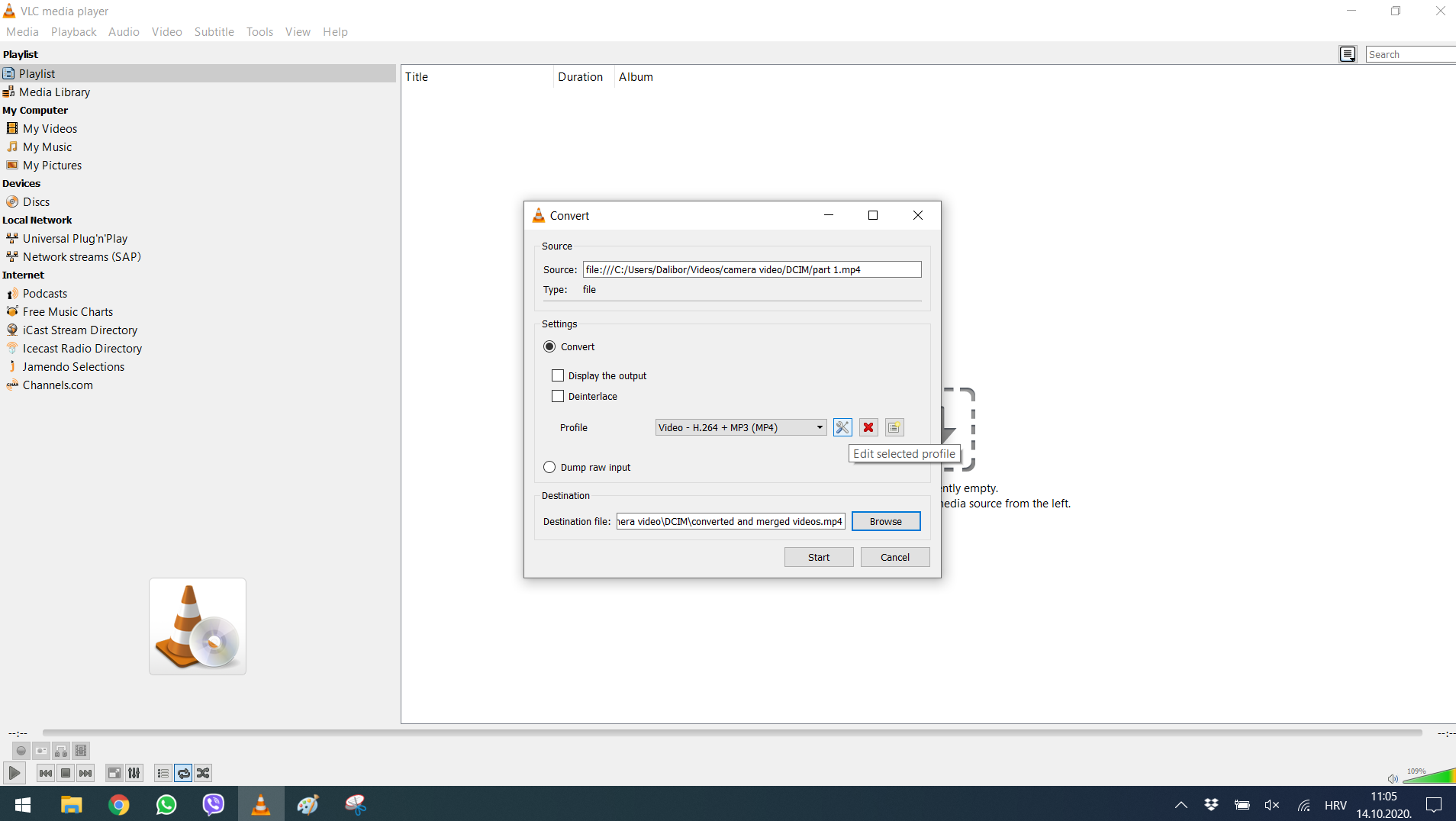Delete the selected profile with red X icon
The height and width of the screenshot is (821, 1456).
click(x=868, y=427)
